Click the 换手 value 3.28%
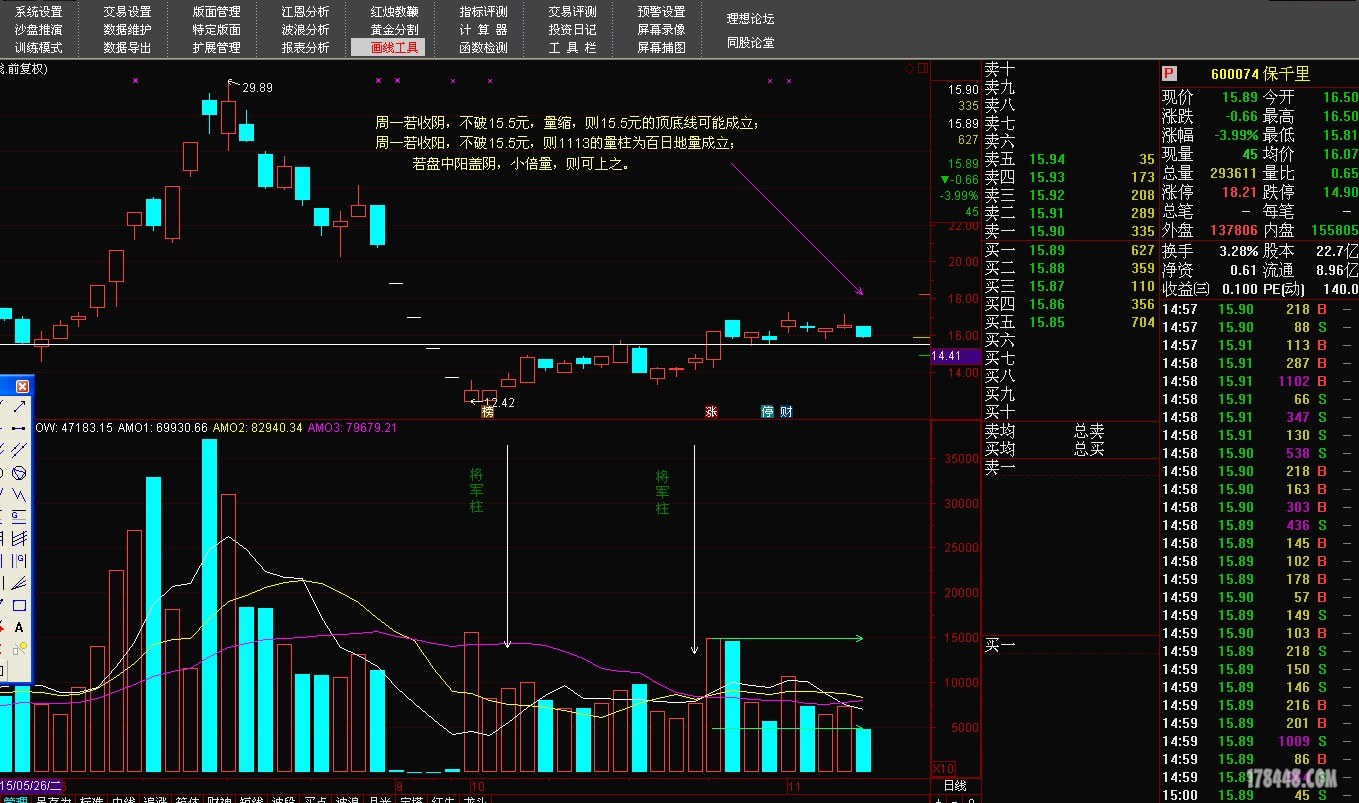Screen dimensions: 1359x803 1238,250
